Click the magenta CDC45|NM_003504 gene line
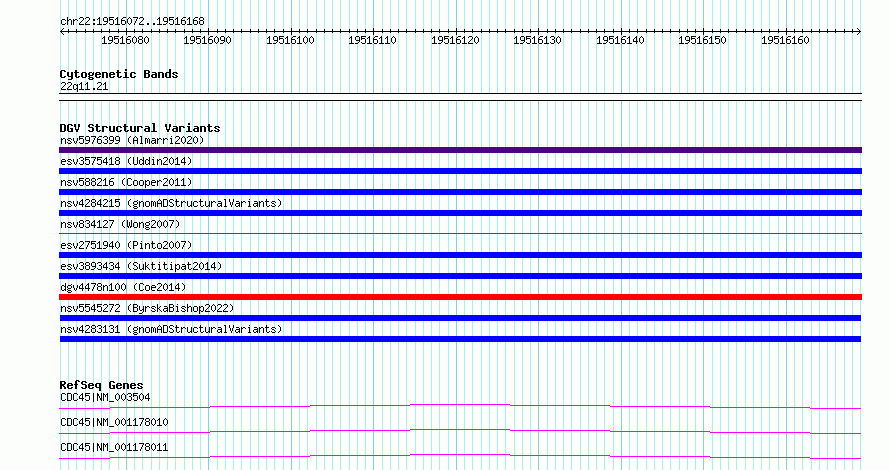The image size is (890, 470). tap(460, 406)
